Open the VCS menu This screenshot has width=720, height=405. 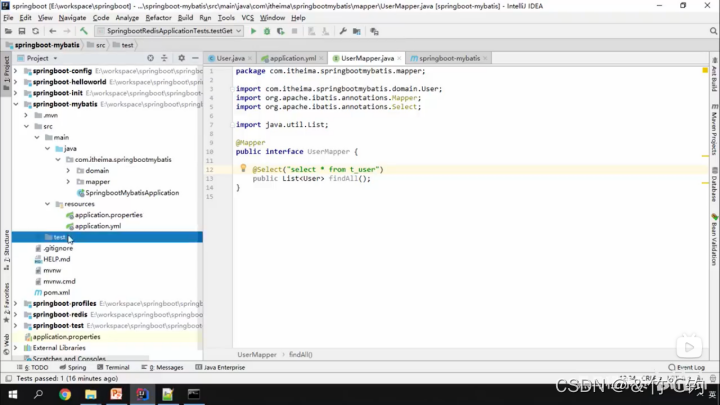point(247,17)
